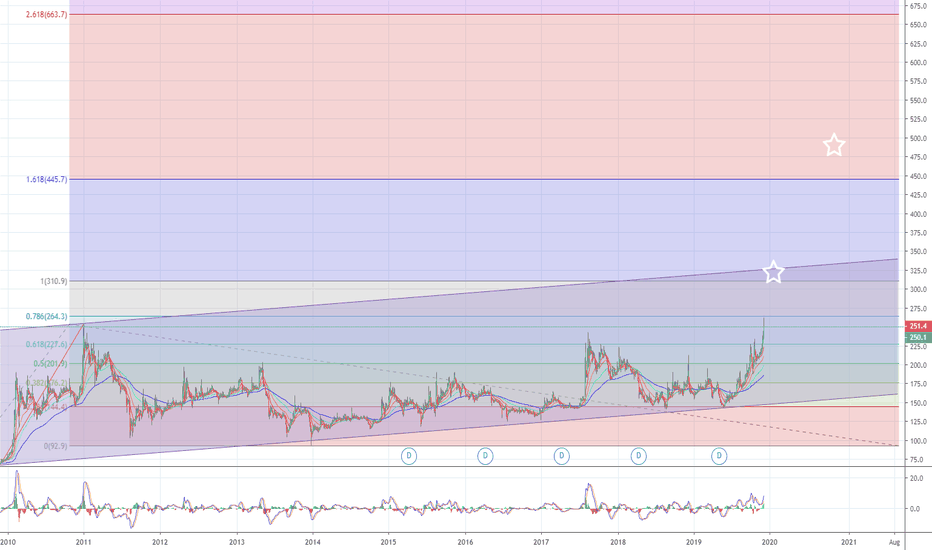This screenshot has width=932, height=550.
Task: Click the 2019 label on the time axis
Action: (x=694, y=542)
